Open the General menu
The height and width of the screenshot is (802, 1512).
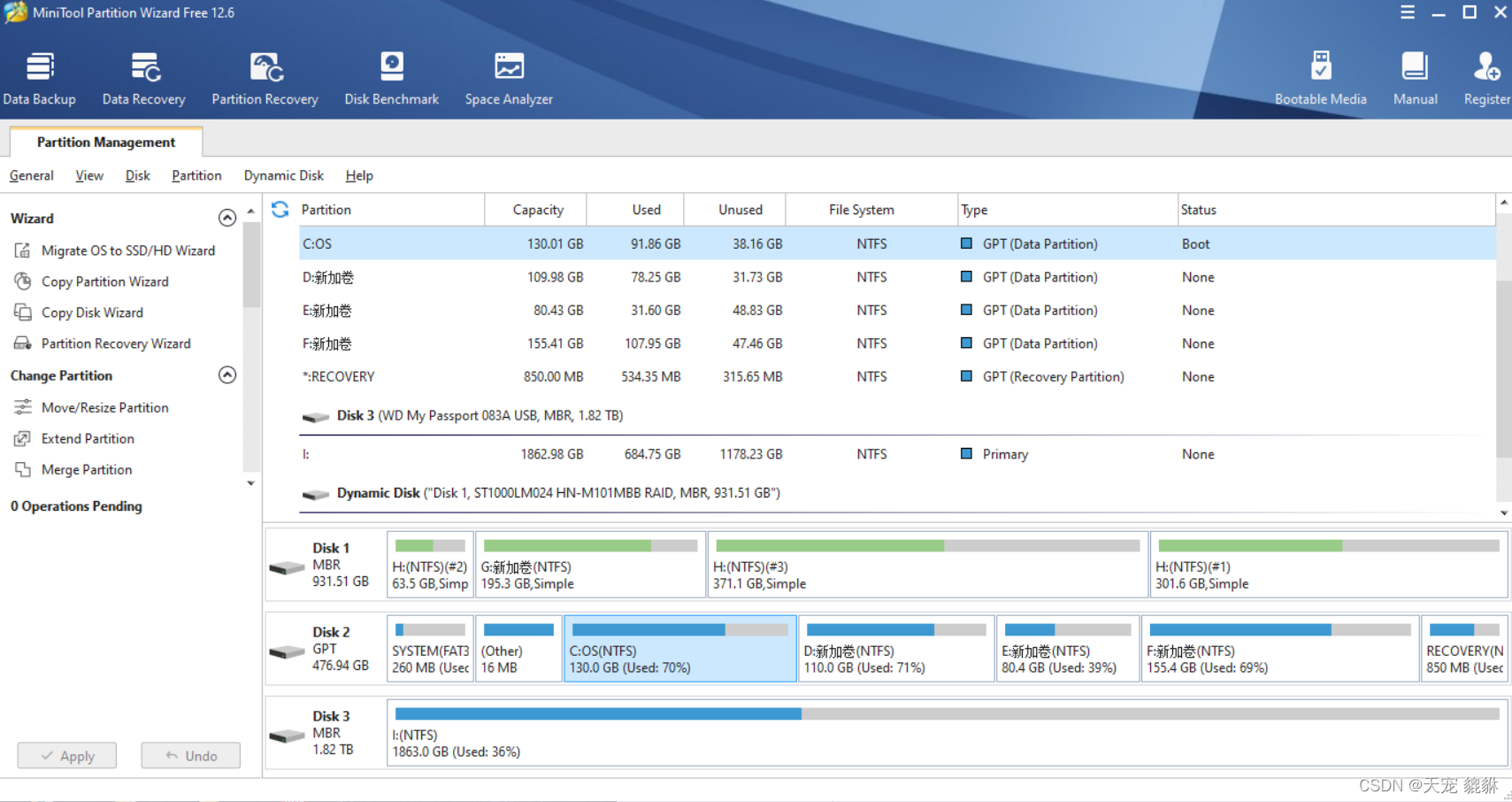pyautogui.click(x=32, y=175)
